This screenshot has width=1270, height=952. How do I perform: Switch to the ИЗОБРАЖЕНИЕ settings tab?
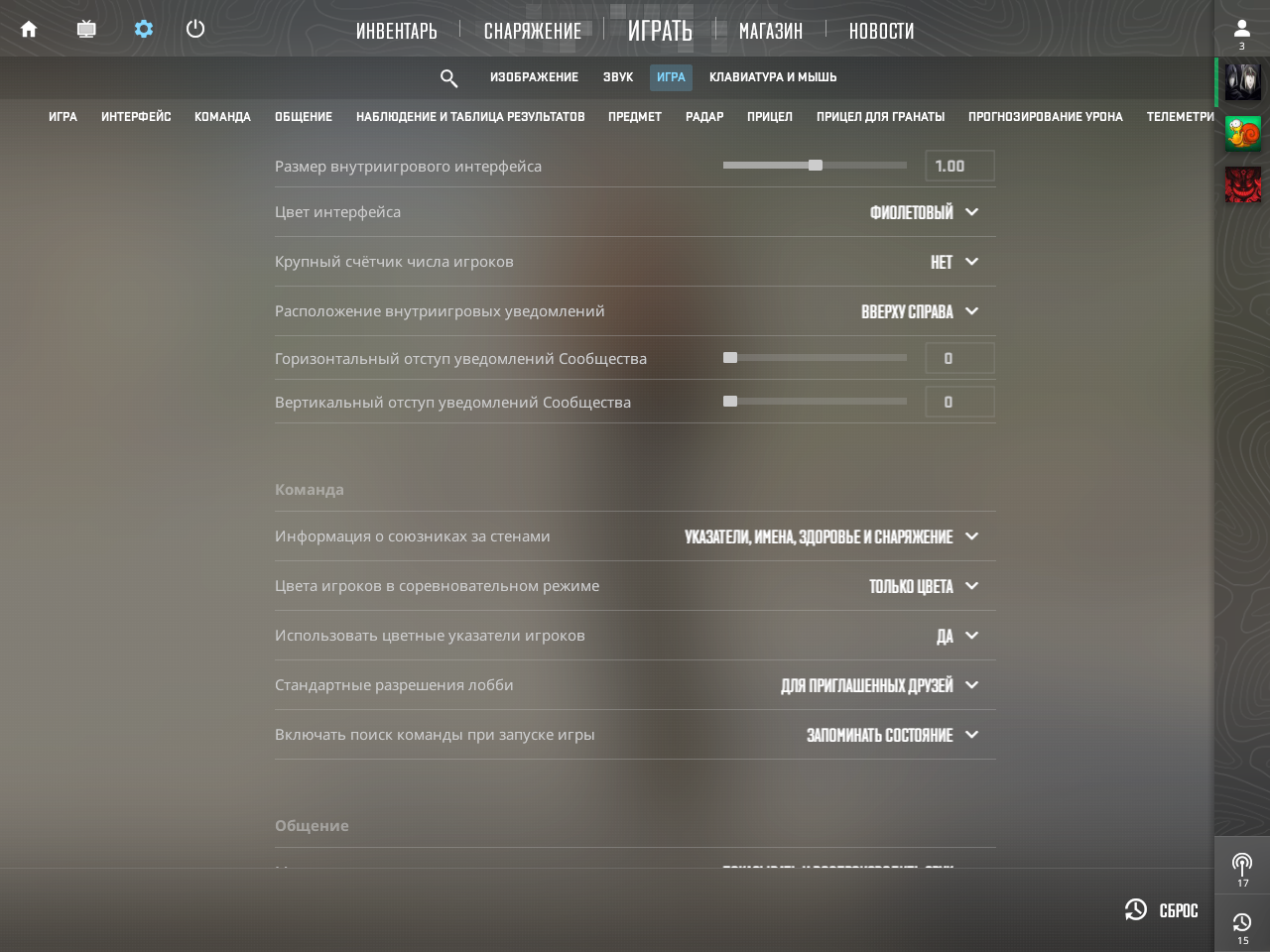[534, 77]
